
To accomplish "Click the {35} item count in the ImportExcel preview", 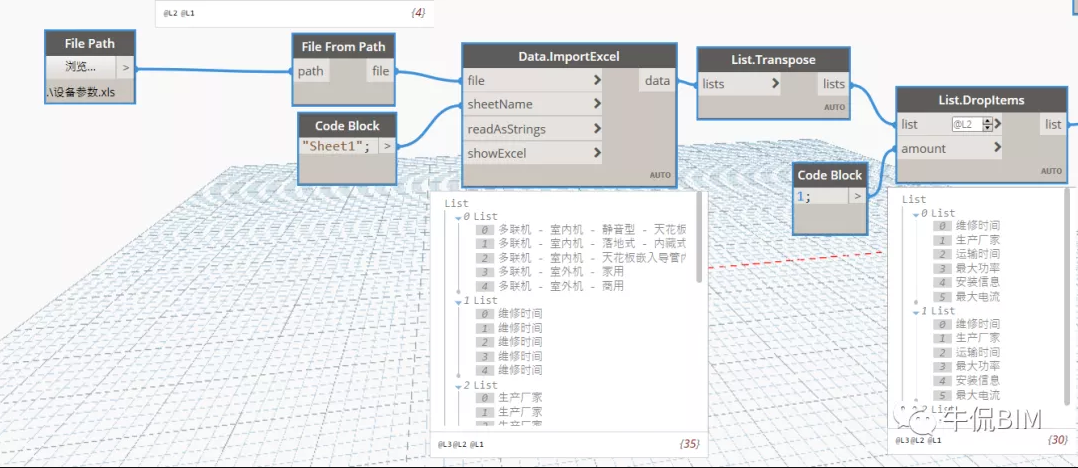I will [x=690, y=445].
